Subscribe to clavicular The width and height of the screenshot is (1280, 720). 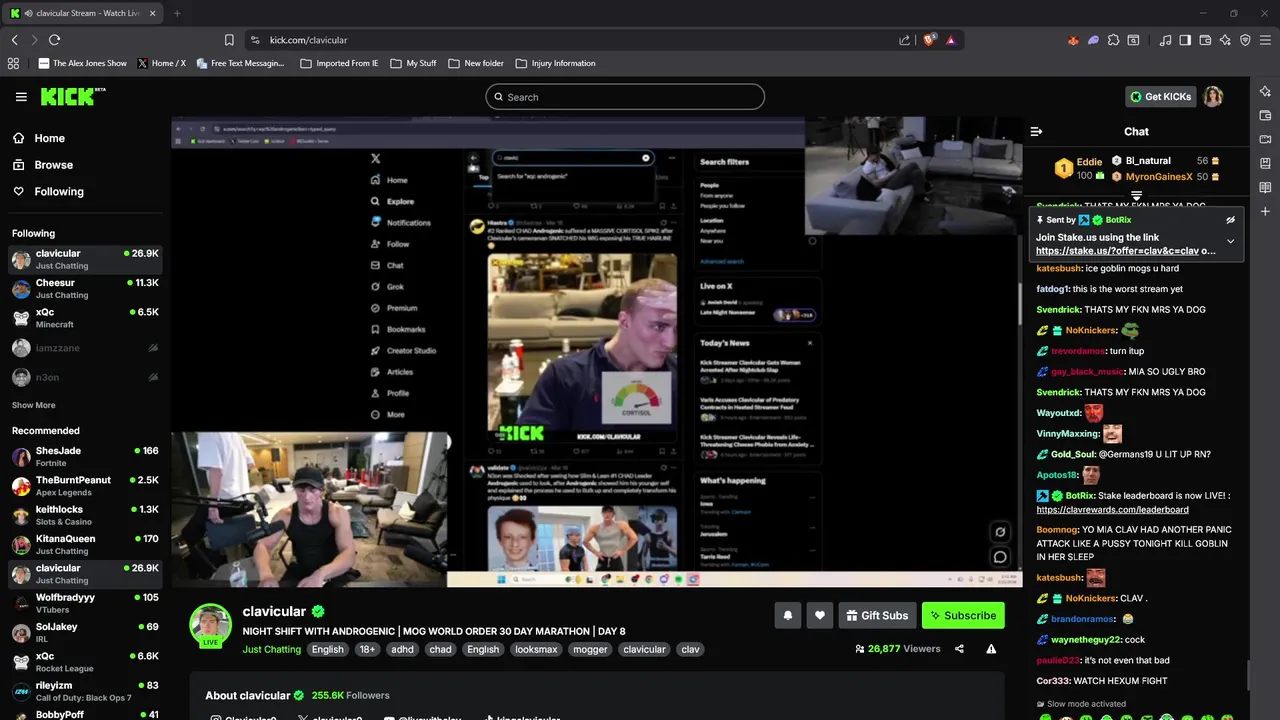click(963, 615)
